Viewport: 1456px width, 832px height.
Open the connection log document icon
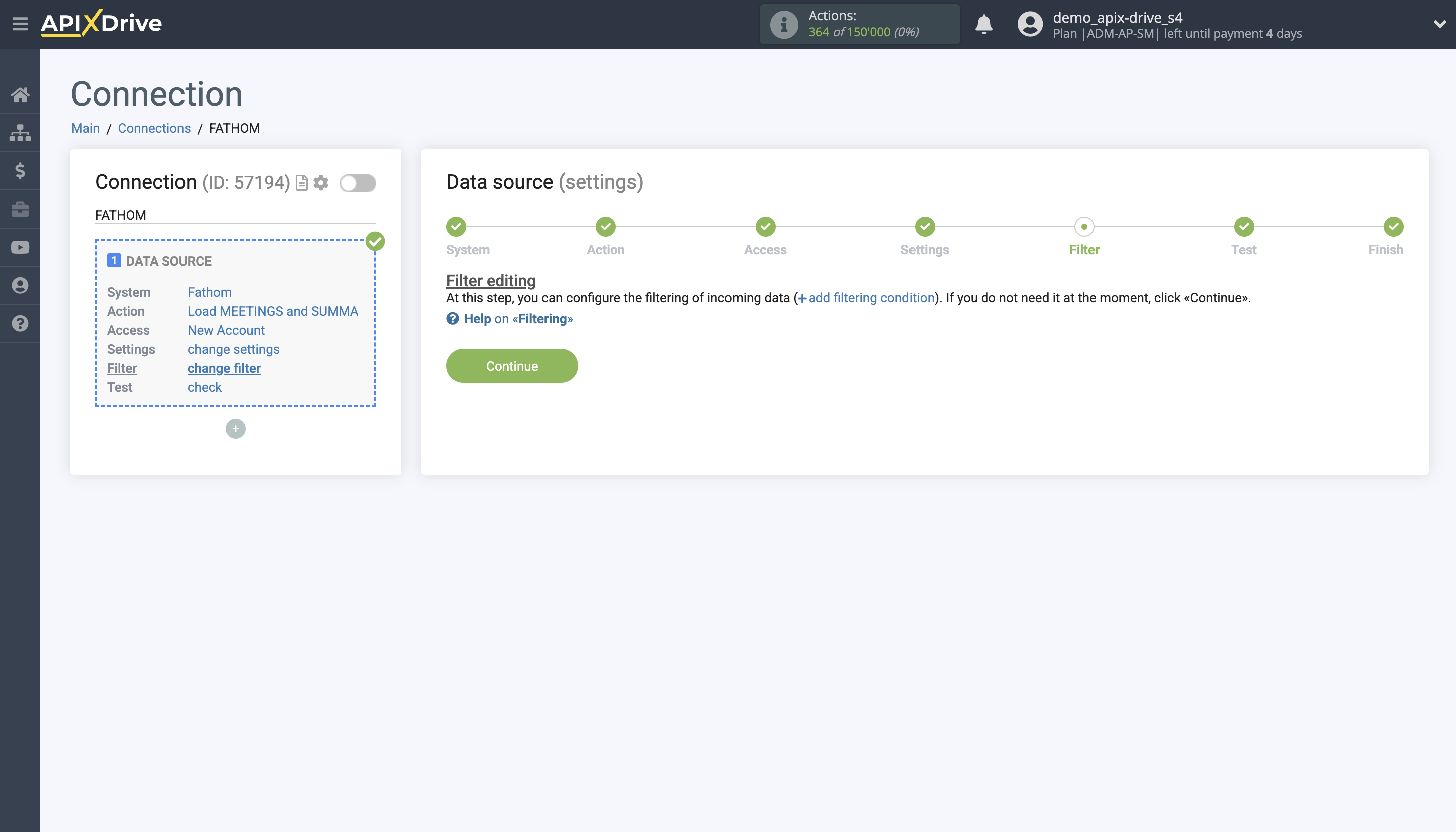301,183
